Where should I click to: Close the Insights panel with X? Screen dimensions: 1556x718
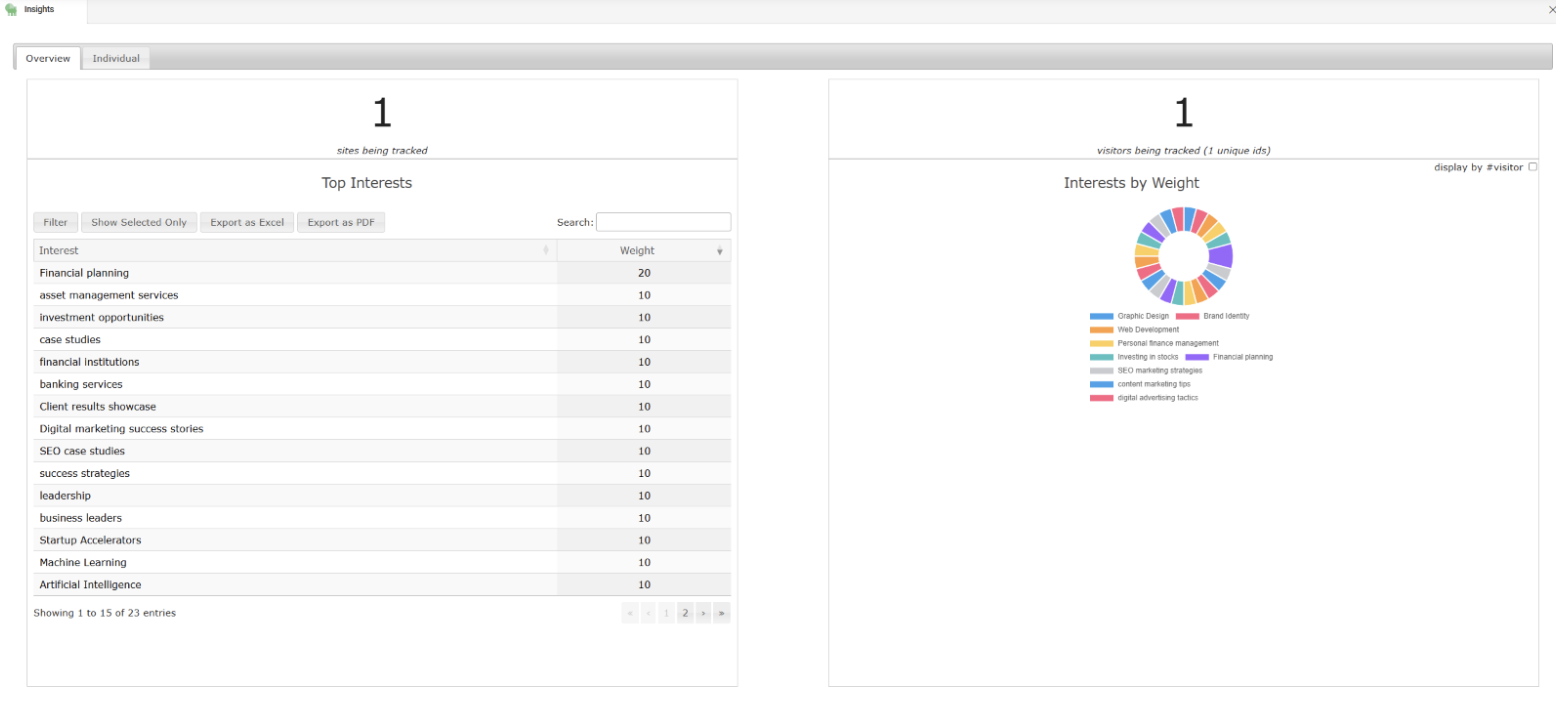(1551, 10)
